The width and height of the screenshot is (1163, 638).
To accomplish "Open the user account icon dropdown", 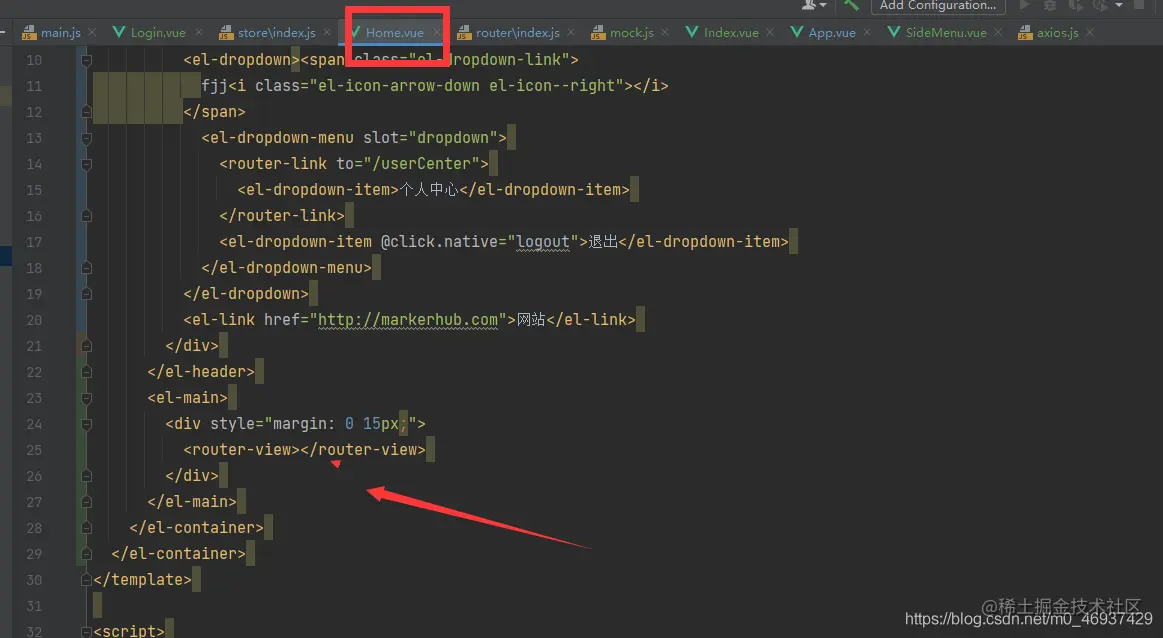I will [814, 5].
